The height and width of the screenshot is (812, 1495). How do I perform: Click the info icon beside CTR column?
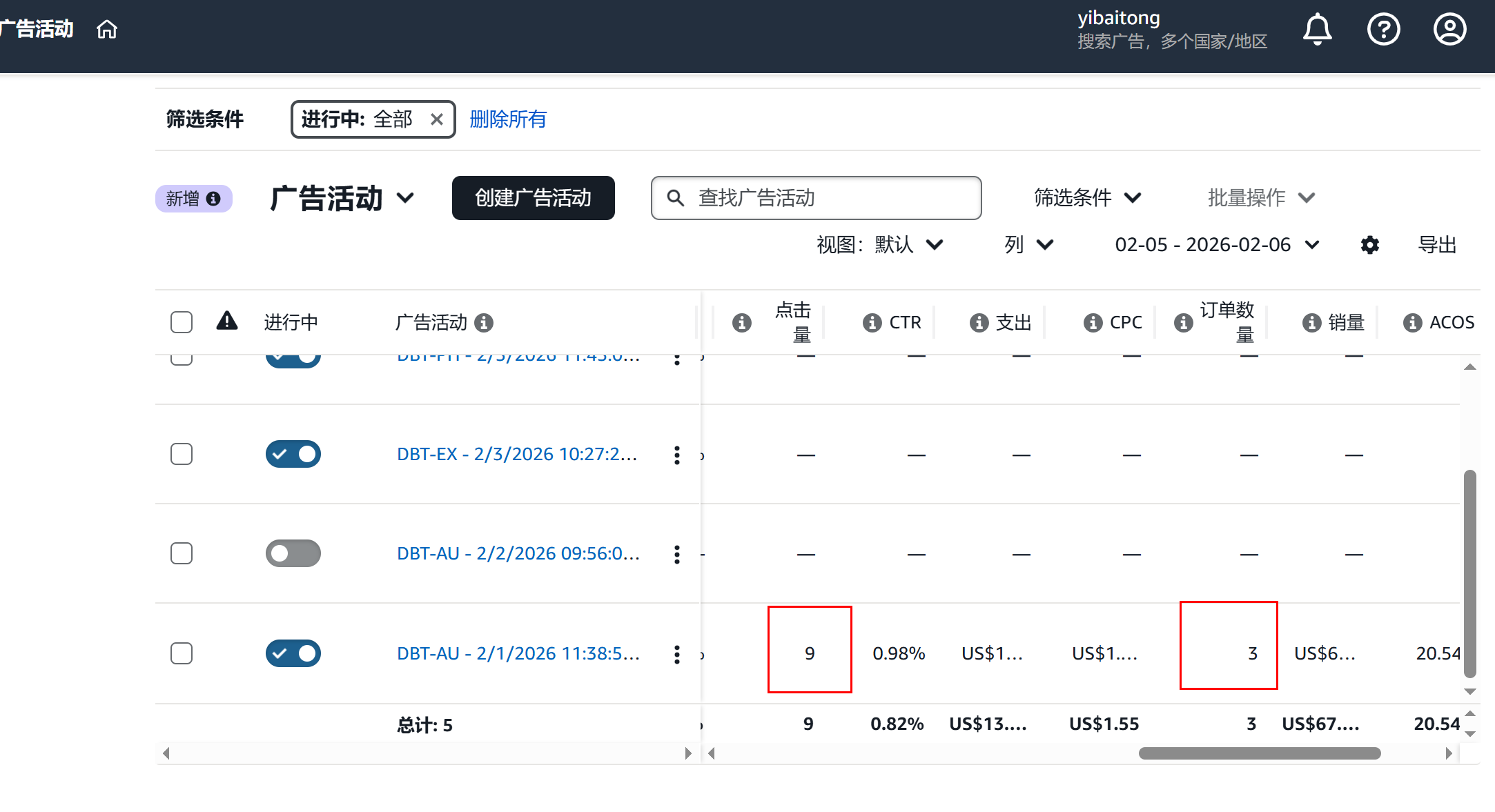(872, 323)
